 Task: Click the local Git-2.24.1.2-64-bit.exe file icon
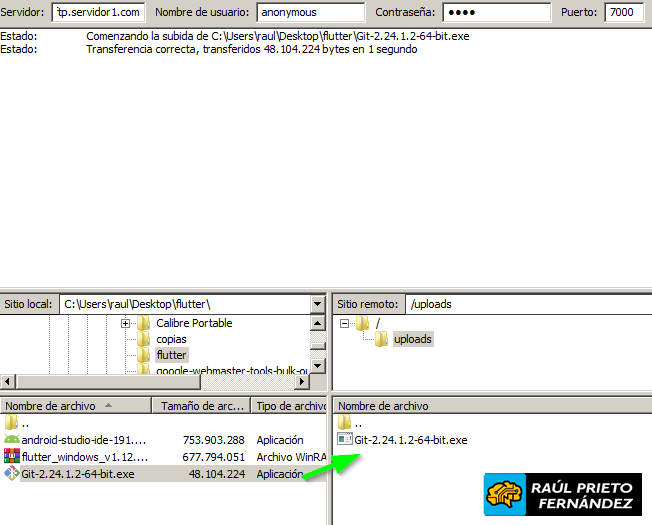pos(12,474)
